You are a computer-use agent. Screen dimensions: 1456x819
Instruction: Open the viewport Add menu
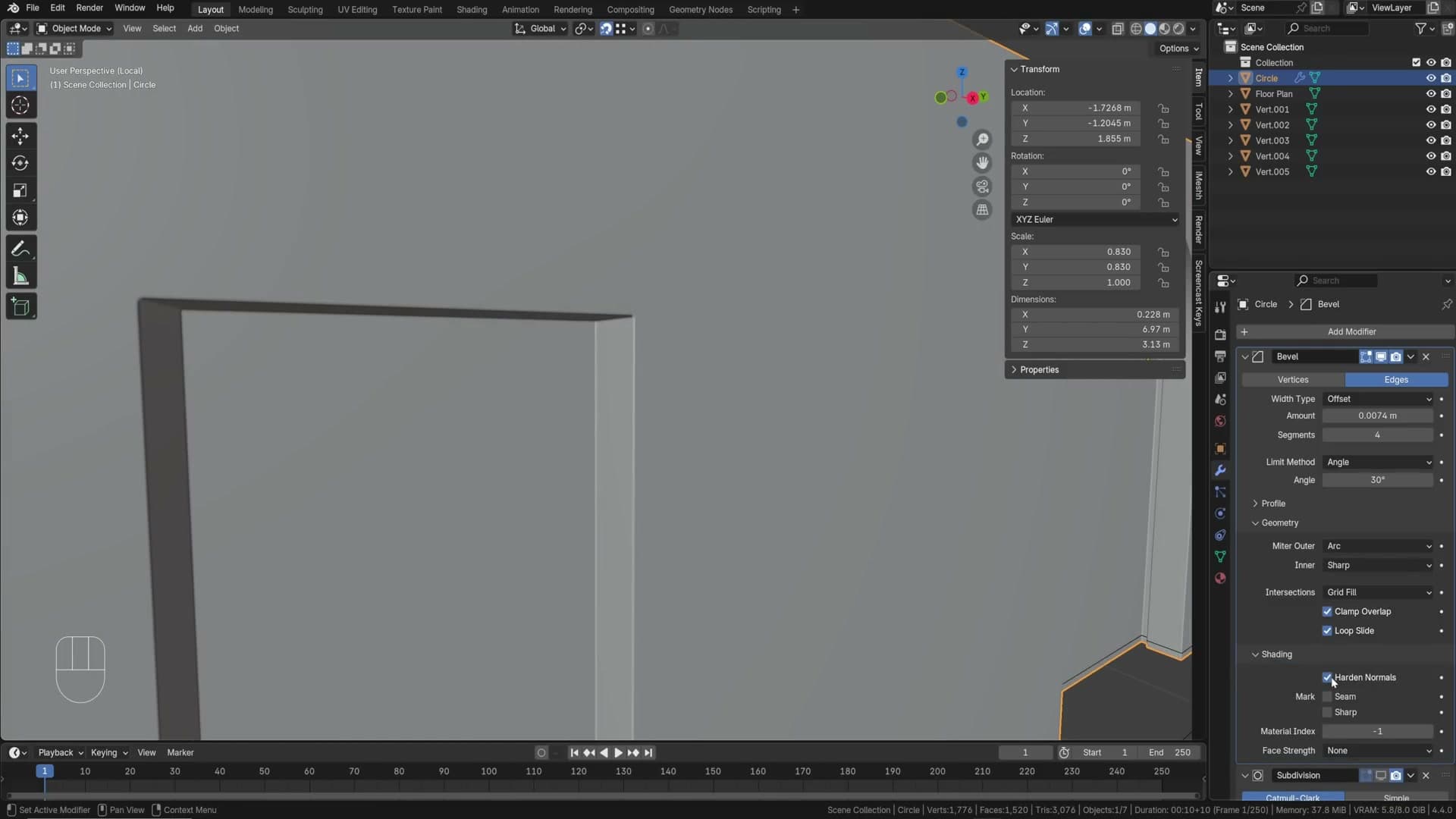pos(195,29)
